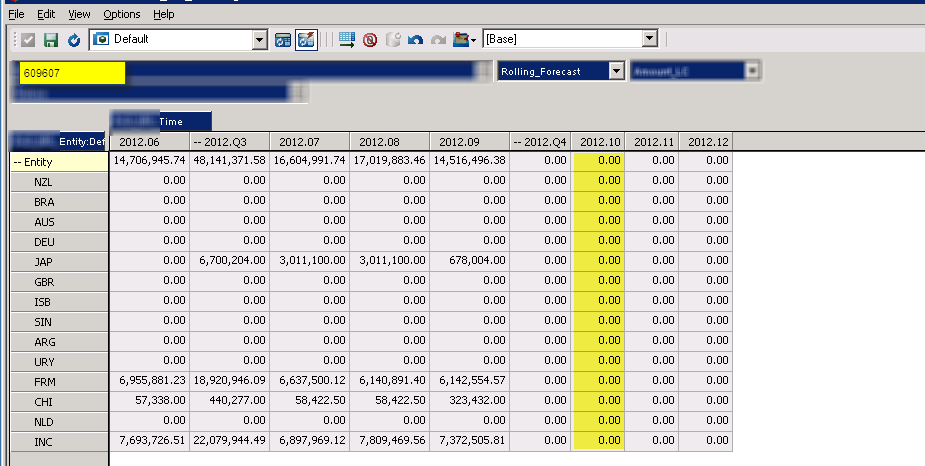Click the grid with green arrow icon
Viewport: 925px width, 466px height.
point(347,40)
